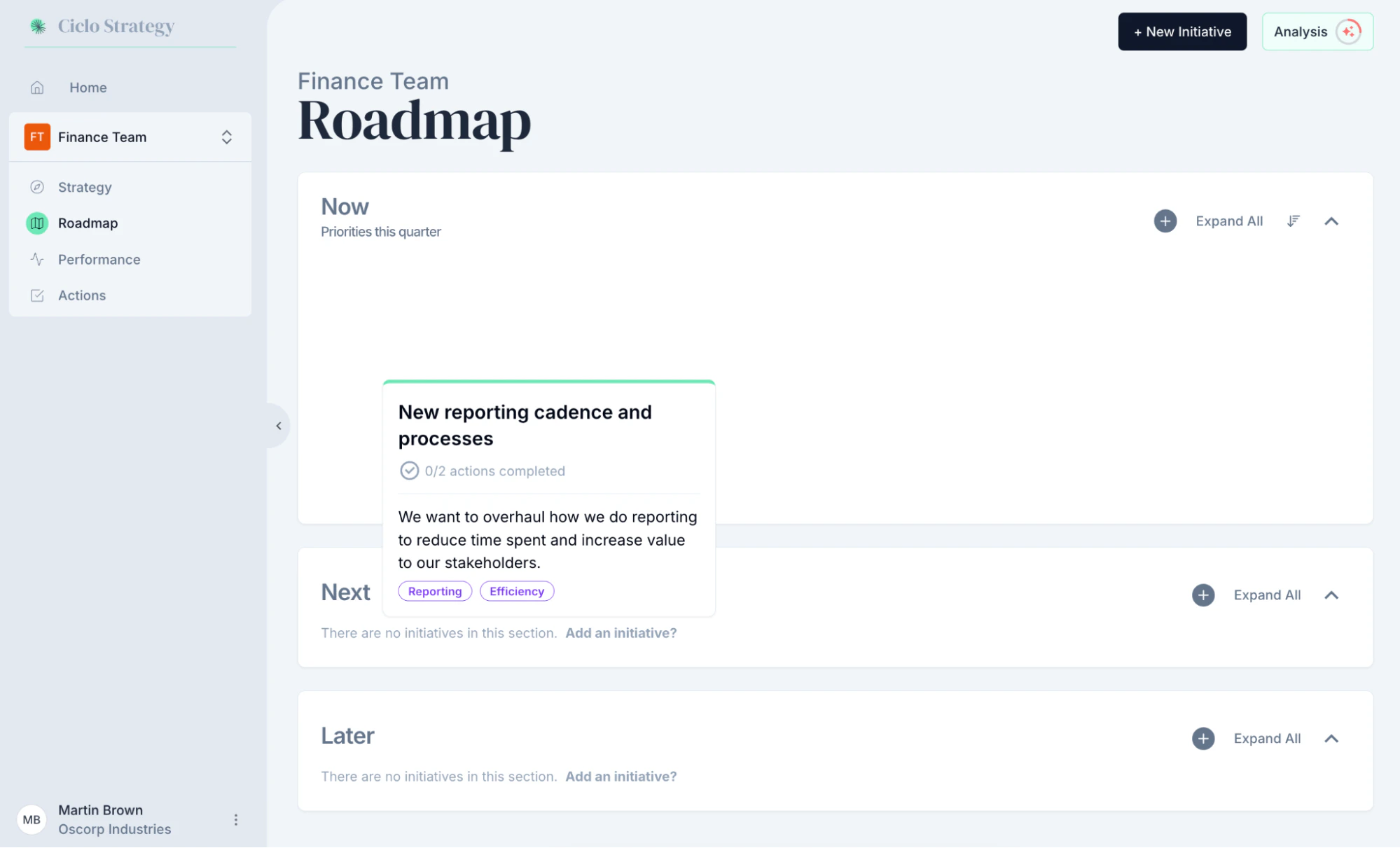The width and height of the screenshot is (1400, 848).
Task: Open the Performance section
Action: [x=99, y=260]
